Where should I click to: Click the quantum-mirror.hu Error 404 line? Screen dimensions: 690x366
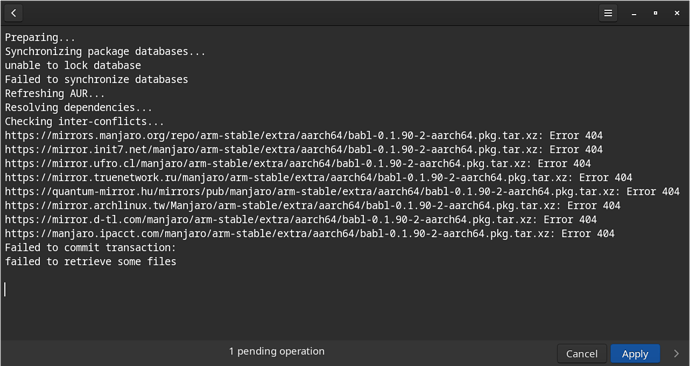342,192
